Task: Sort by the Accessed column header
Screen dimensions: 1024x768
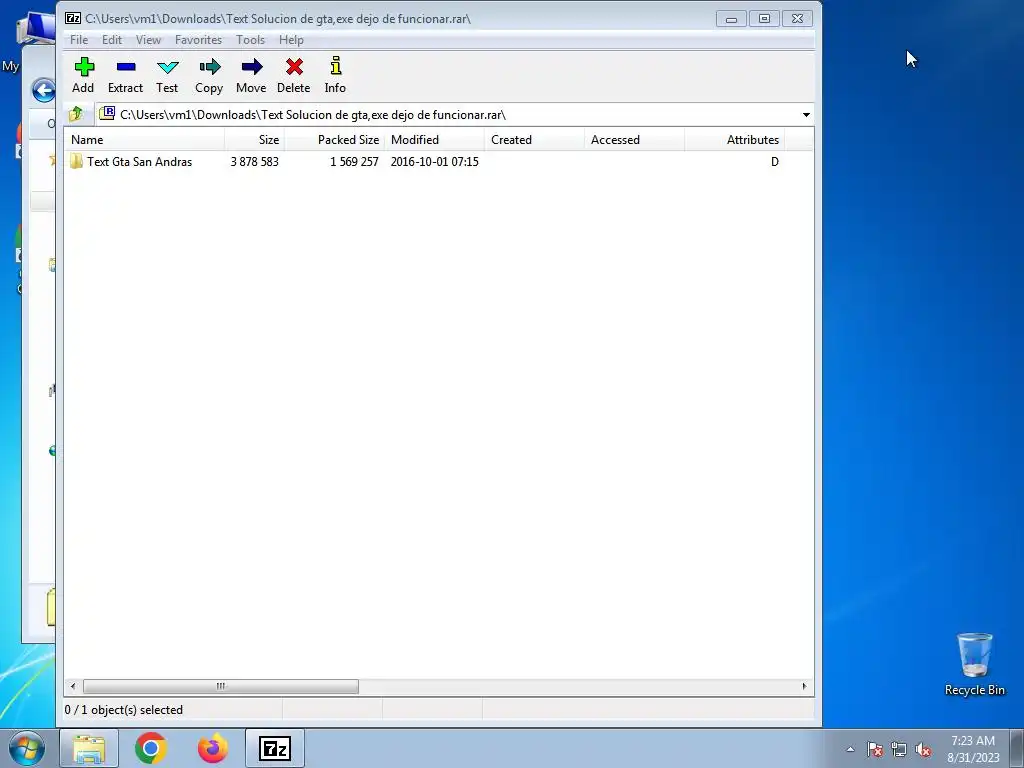Action: coord(634,140)
